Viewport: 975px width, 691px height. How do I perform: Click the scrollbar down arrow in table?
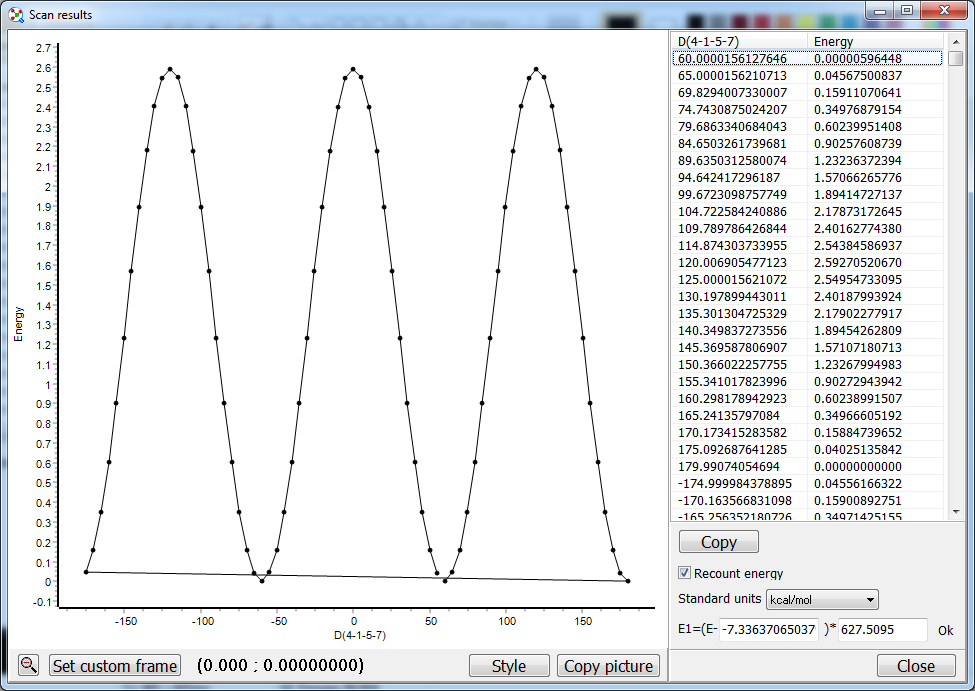click(956, 511)
